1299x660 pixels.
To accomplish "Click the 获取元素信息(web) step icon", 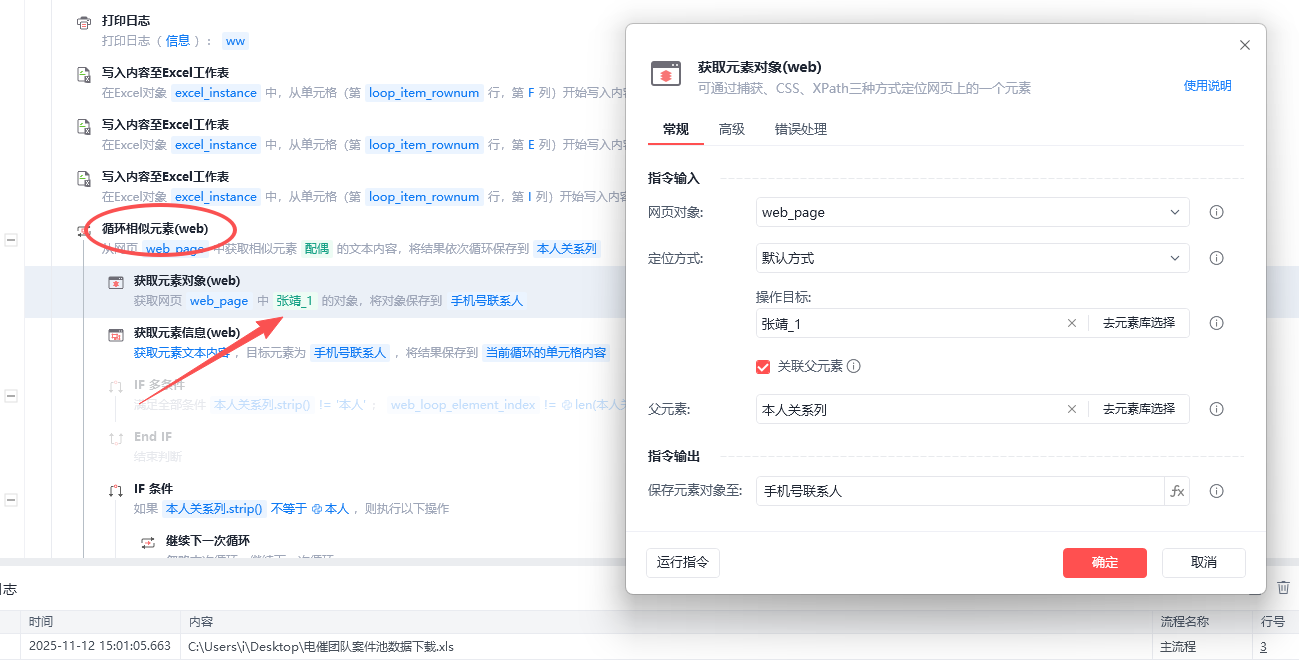I will [x=116, y=335].
